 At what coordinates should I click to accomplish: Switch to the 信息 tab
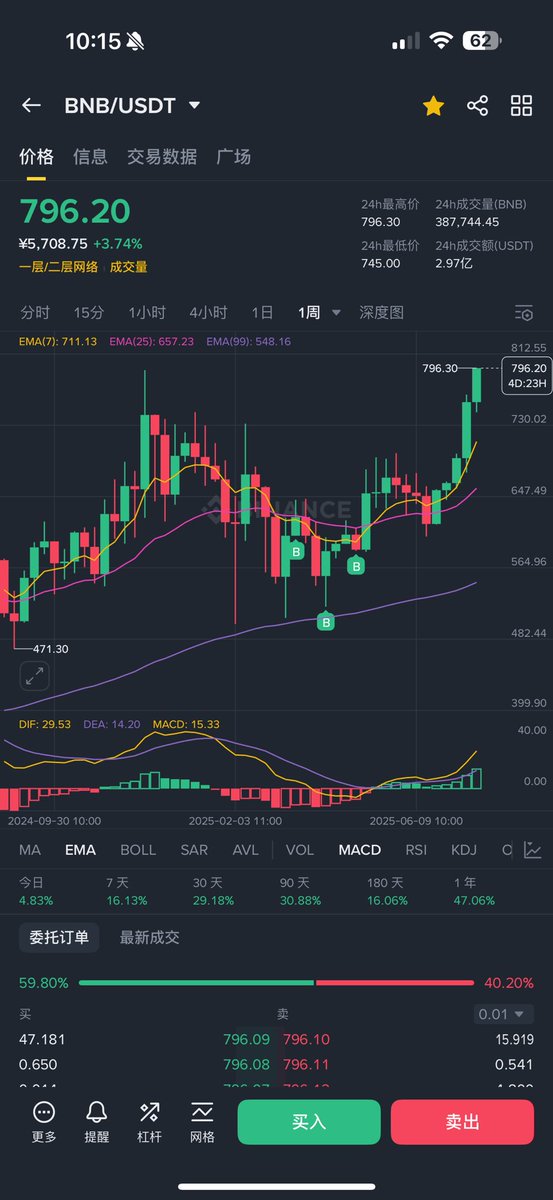(x=90, y=156)
